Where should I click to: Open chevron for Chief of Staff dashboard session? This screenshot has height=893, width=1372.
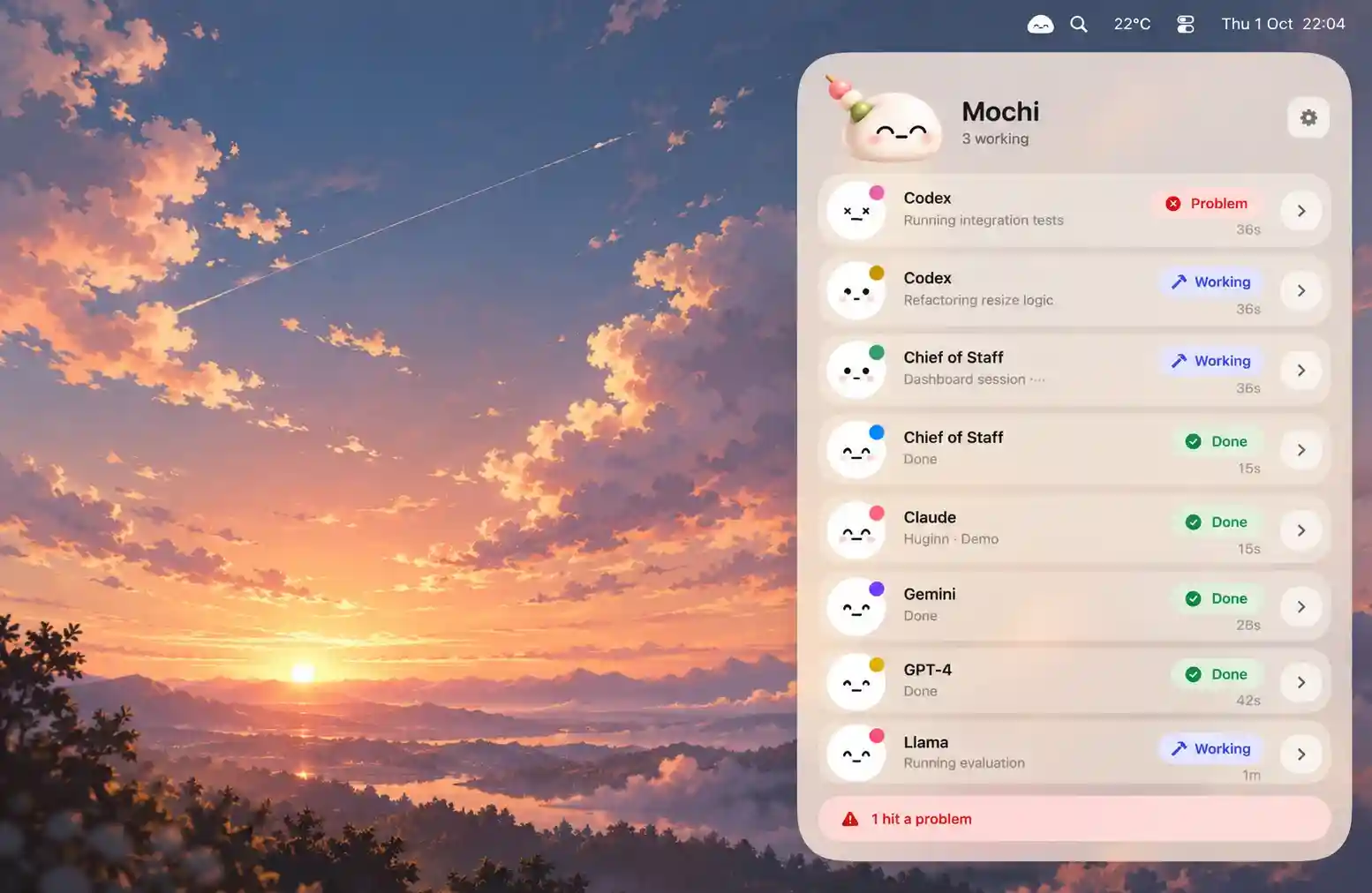[1301, 370]
